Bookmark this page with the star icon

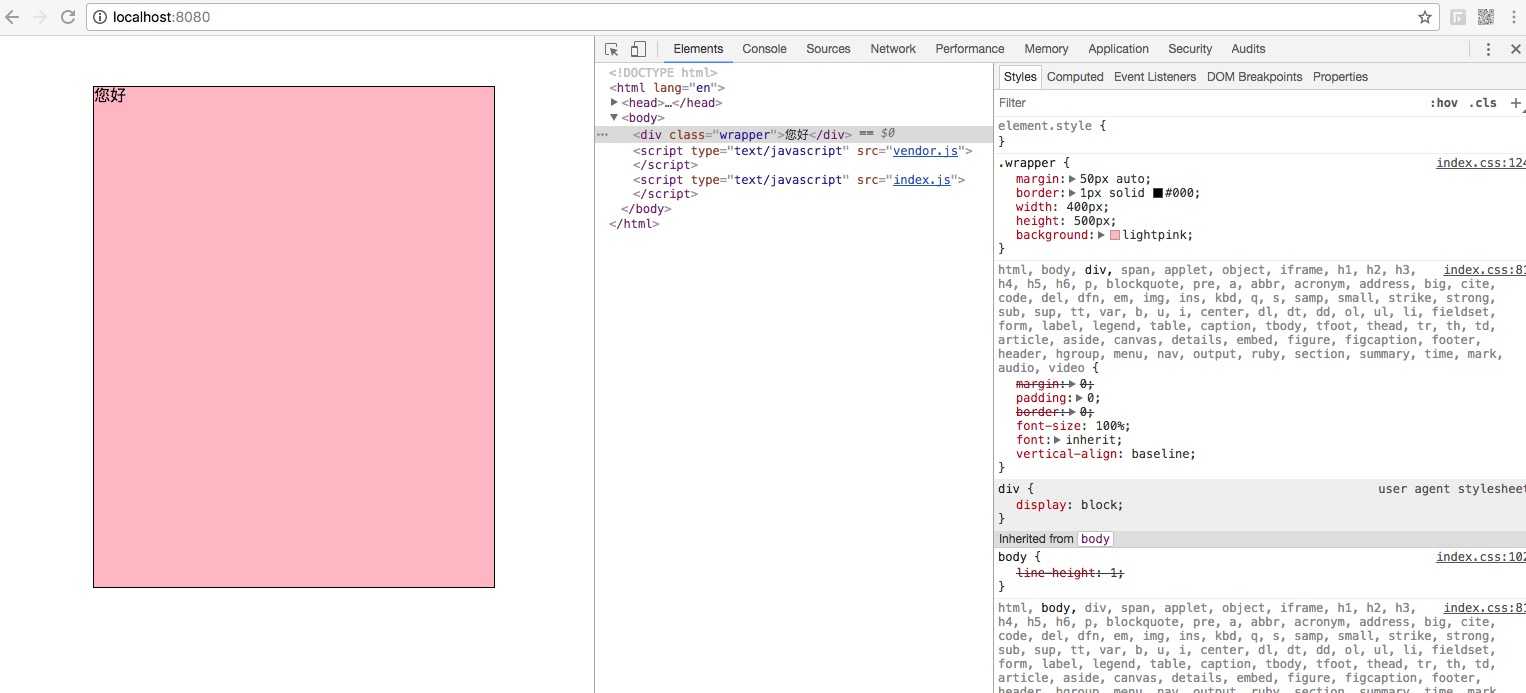coord(1424,17)
